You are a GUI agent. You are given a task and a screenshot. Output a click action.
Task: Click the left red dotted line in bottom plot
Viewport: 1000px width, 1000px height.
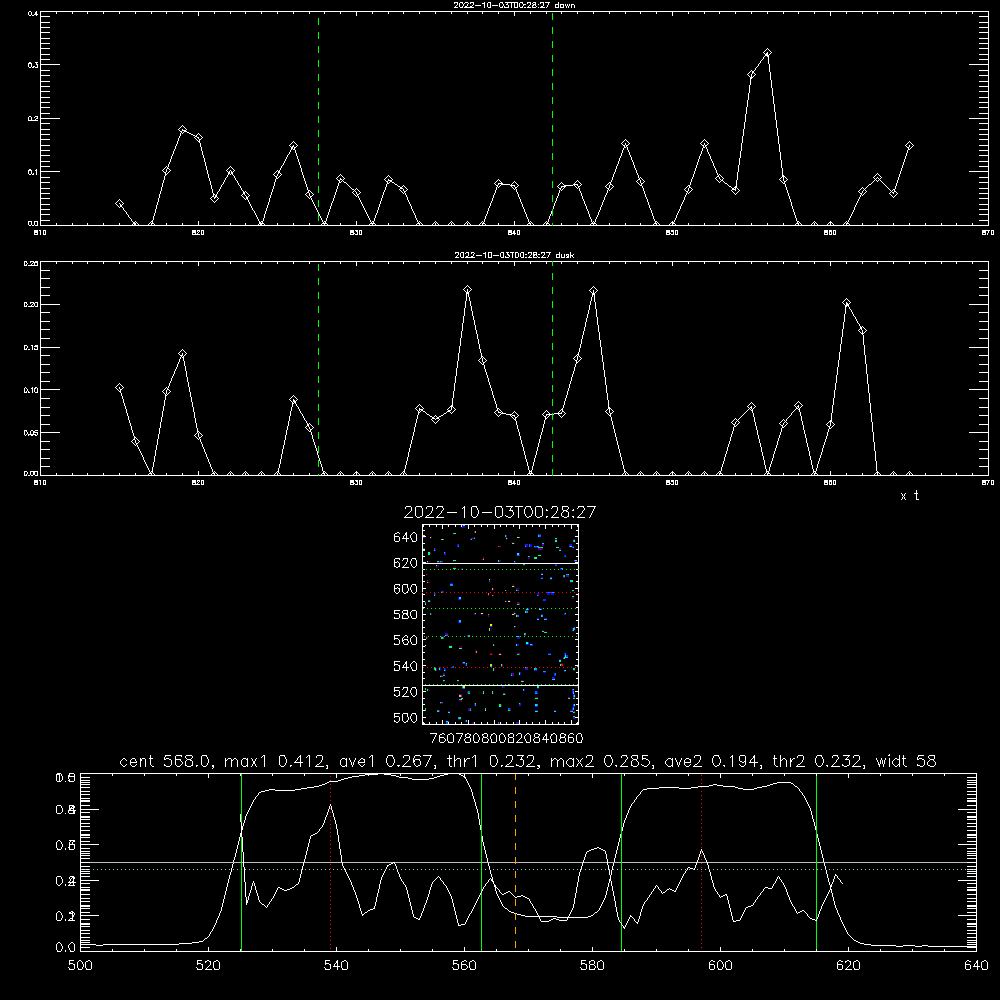330,861
